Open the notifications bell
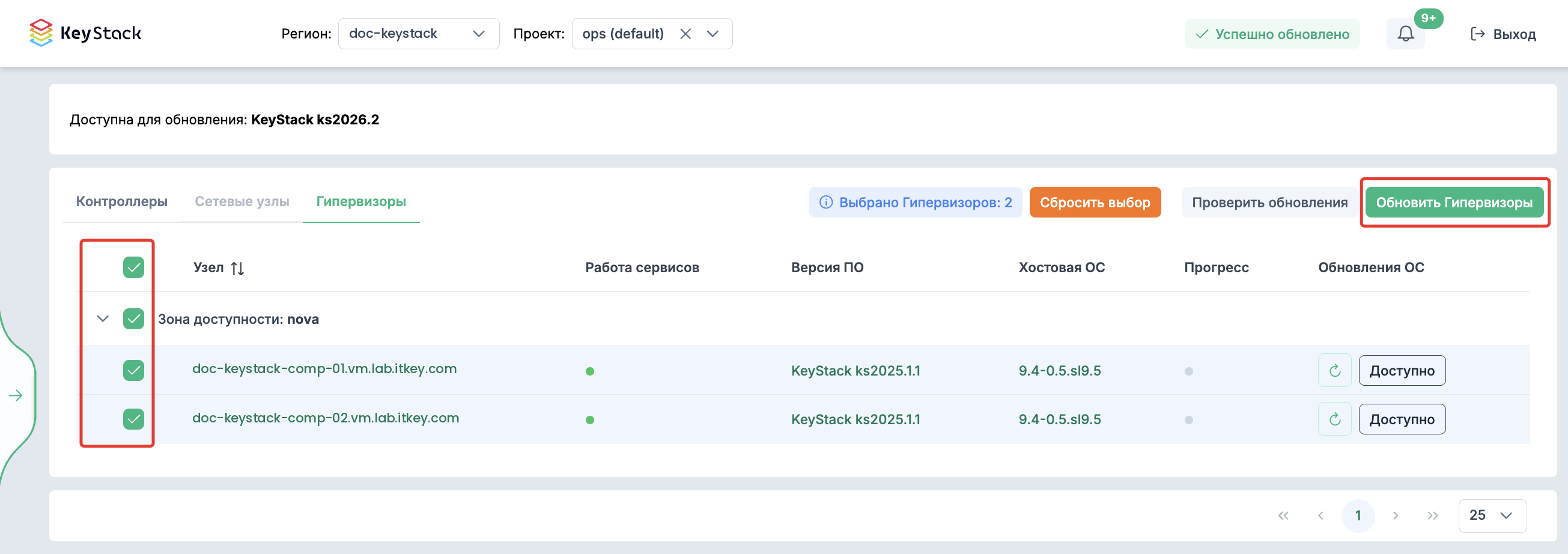Viewport: 1568px width, 554px height. coord(1405,34)
